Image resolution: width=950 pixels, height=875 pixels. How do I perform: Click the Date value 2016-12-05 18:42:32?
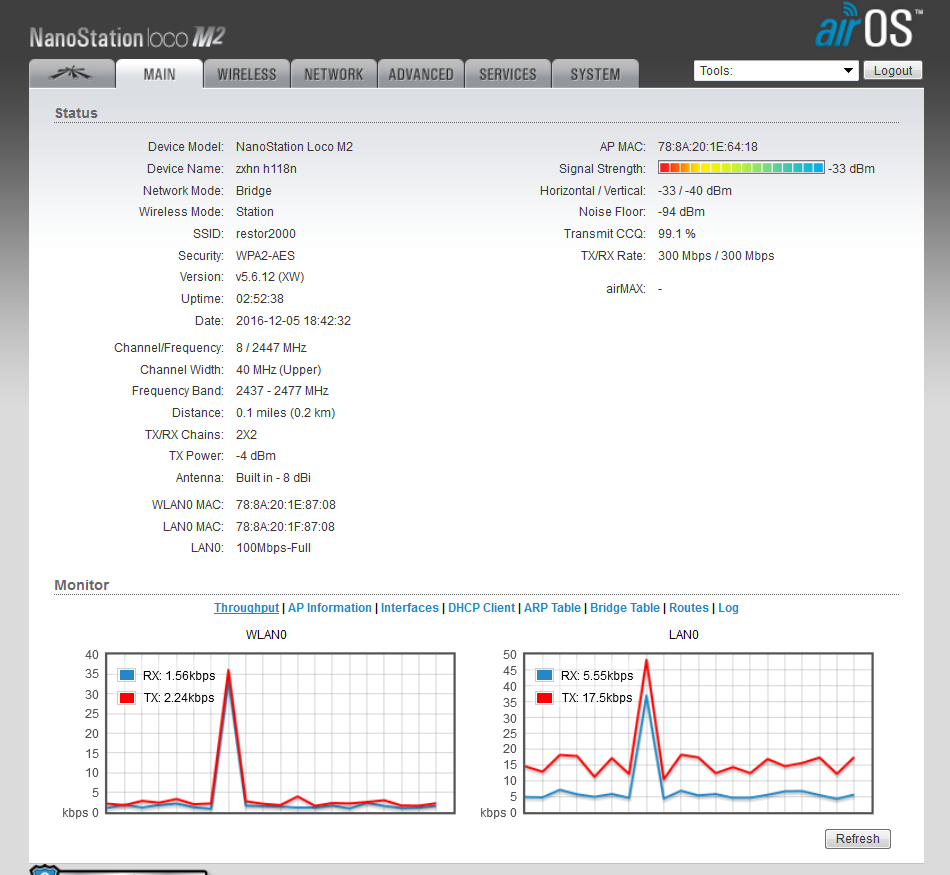(x=293, y=321)
